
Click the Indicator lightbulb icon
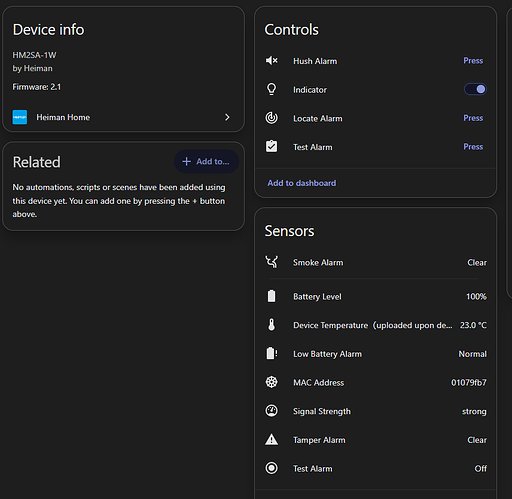271,89
